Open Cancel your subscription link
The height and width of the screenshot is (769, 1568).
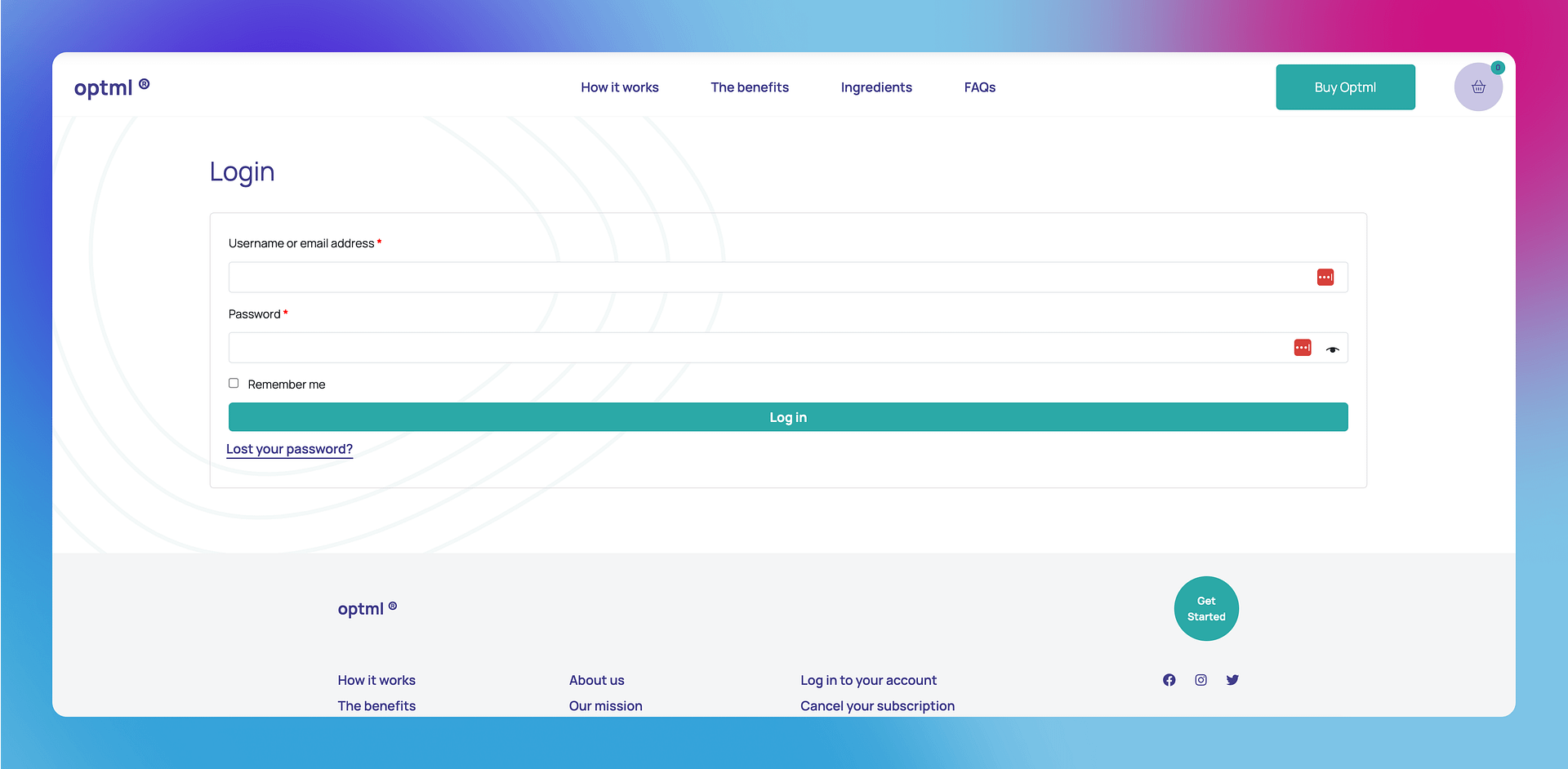tap(878, 706)
